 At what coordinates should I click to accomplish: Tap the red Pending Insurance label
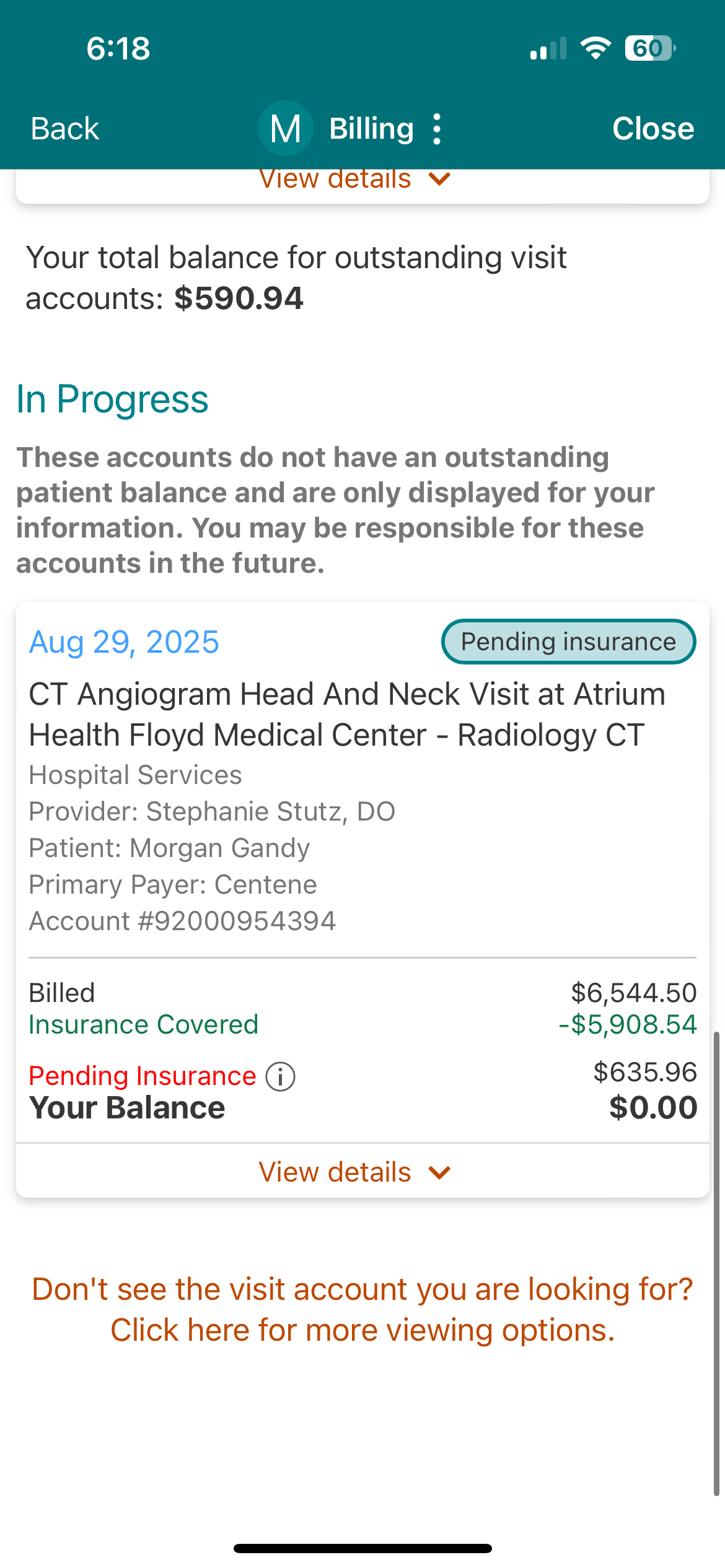(143, 1076)
